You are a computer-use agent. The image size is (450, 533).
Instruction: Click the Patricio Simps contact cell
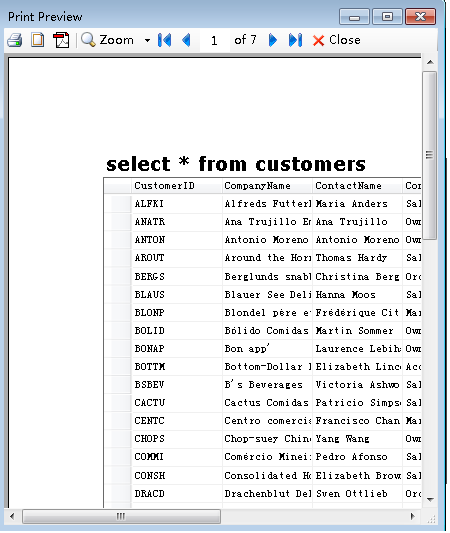(357, 403)
